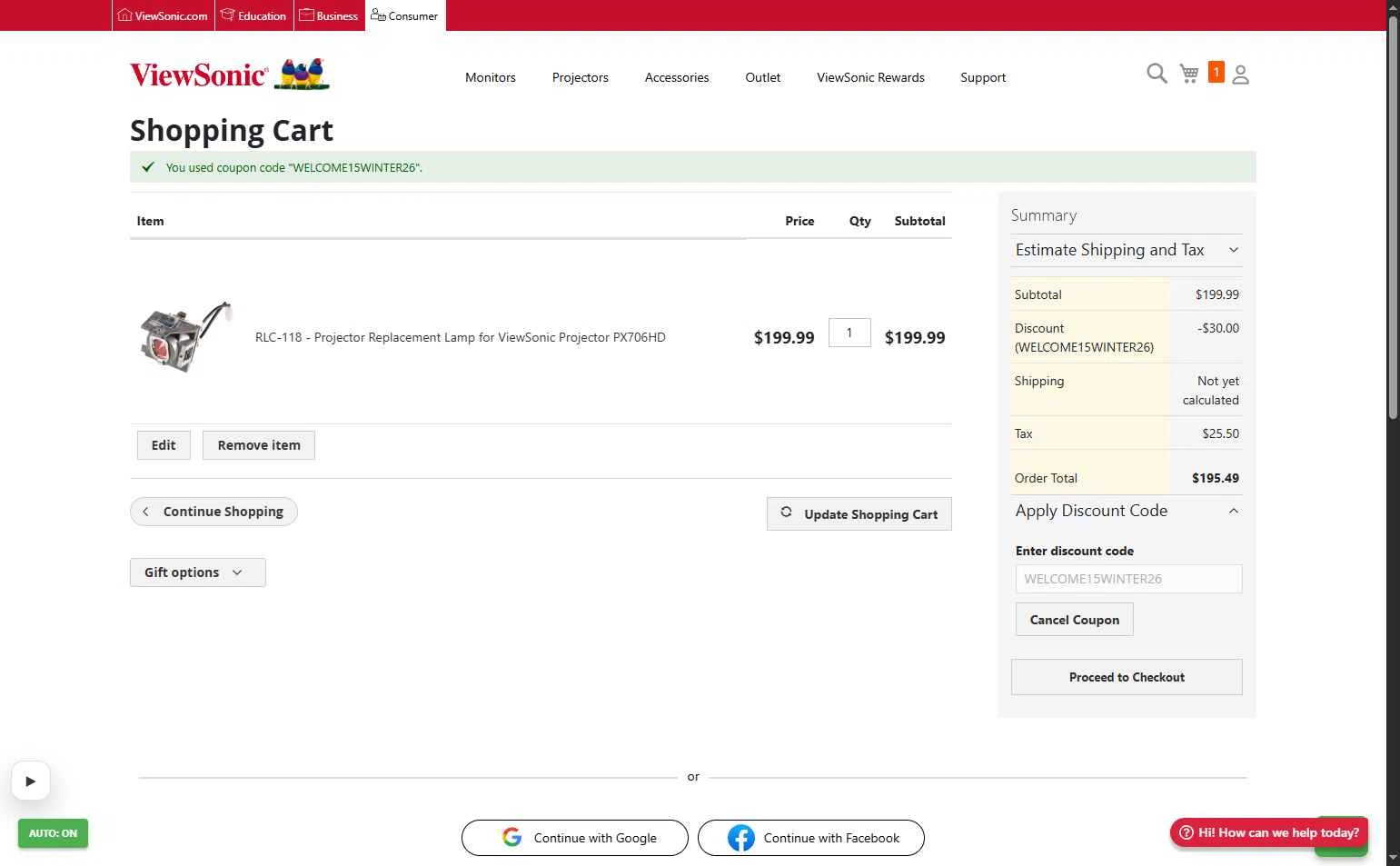Click the $25.50 tax value
Image resolution: width=1400 pixels, height=866 pixels.
coord(1221,433)
